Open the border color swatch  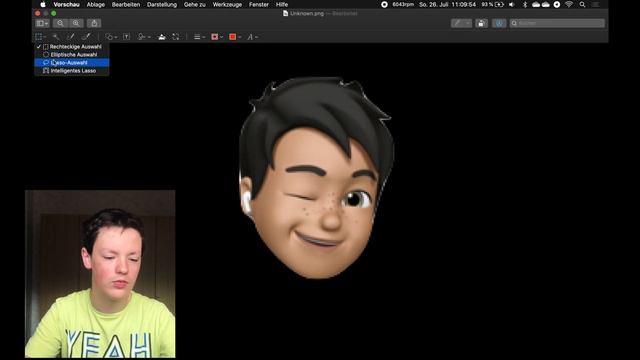click(216, 37)
